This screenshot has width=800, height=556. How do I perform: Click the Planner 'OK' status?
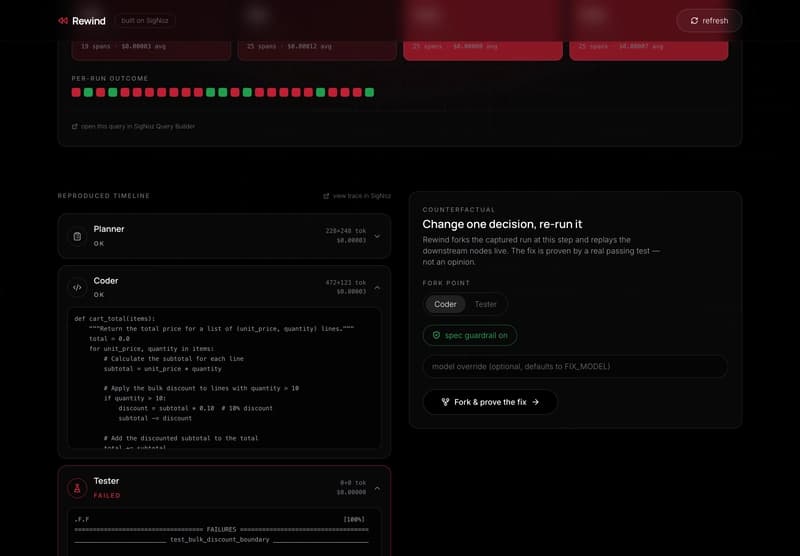pos(99,244)
